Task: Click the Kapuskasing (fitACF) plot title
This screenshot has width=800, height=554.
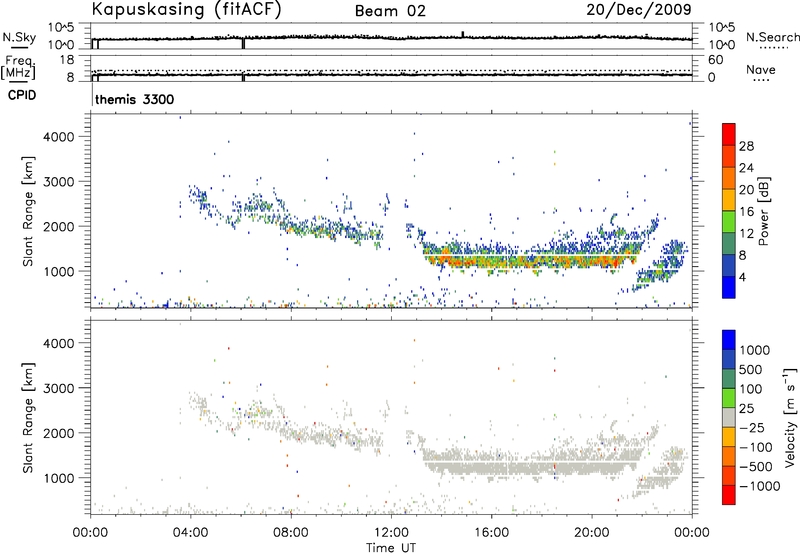Action: point(186,9)
